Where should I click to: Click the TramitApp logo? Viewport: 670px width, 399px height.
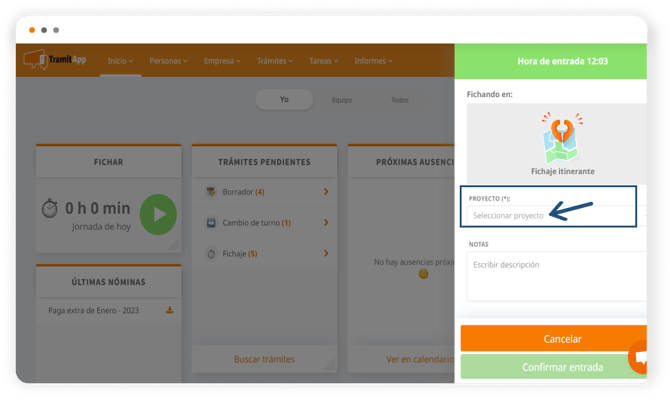coord(55,59)
